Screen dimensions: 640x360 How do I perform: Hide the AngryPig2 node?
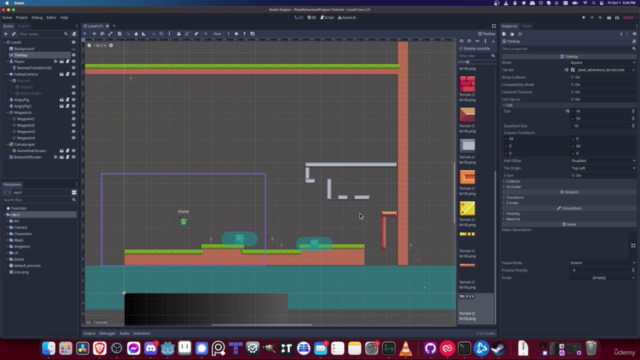pos(73,106)
